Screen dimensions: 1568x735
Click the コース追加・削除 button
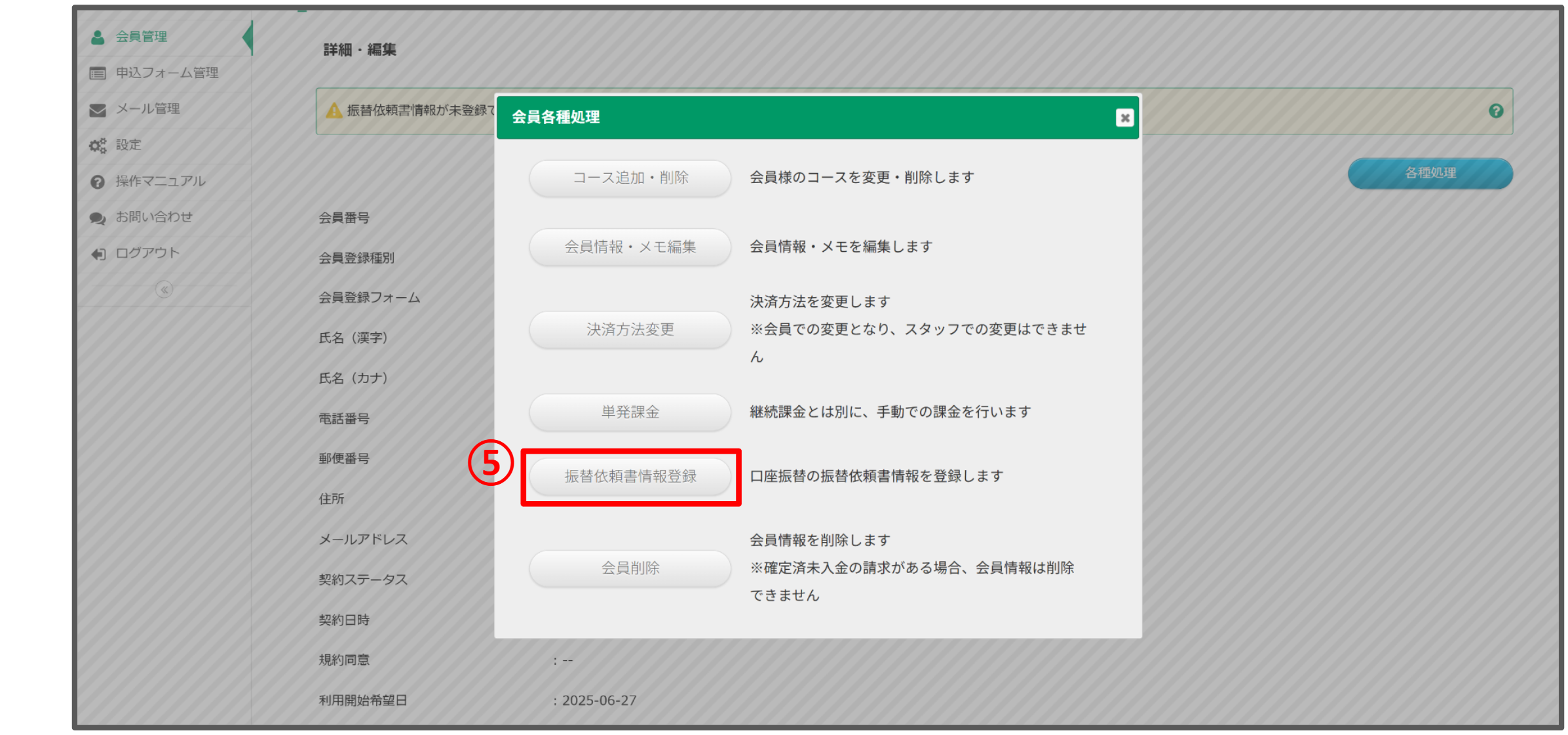[629, 177]
